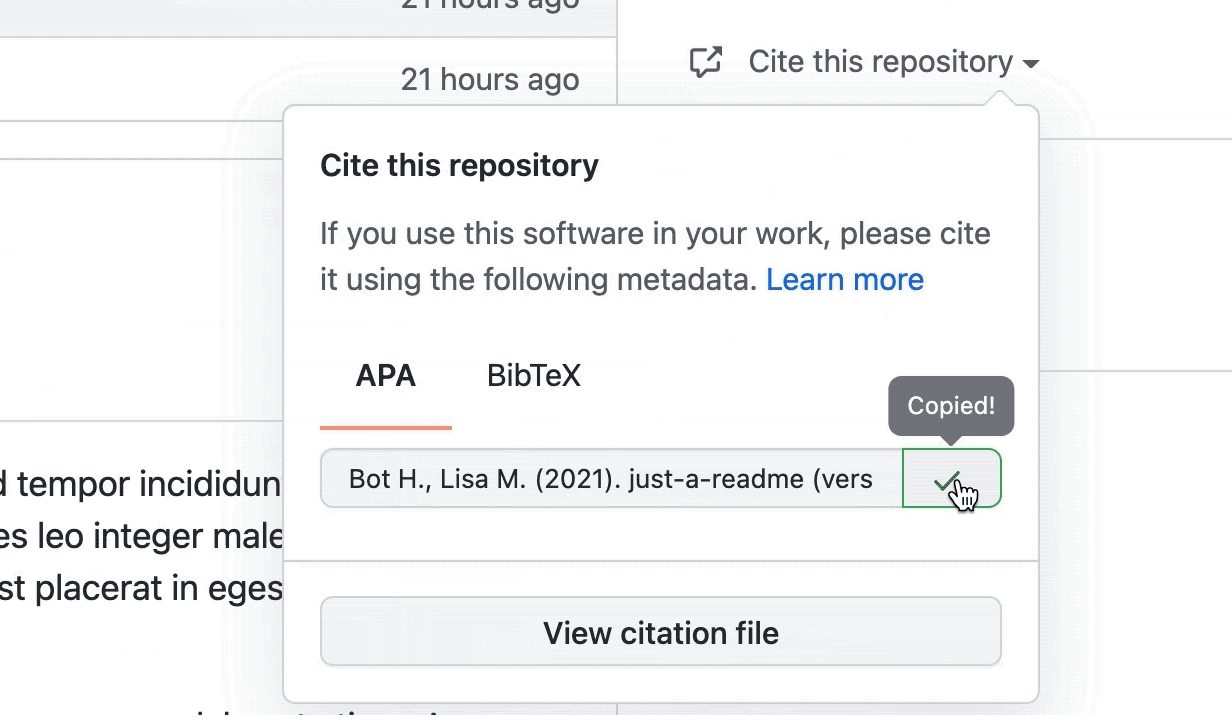Click the citation icon beside Cite this repository

pyautogui.click(x=706, y=62)
